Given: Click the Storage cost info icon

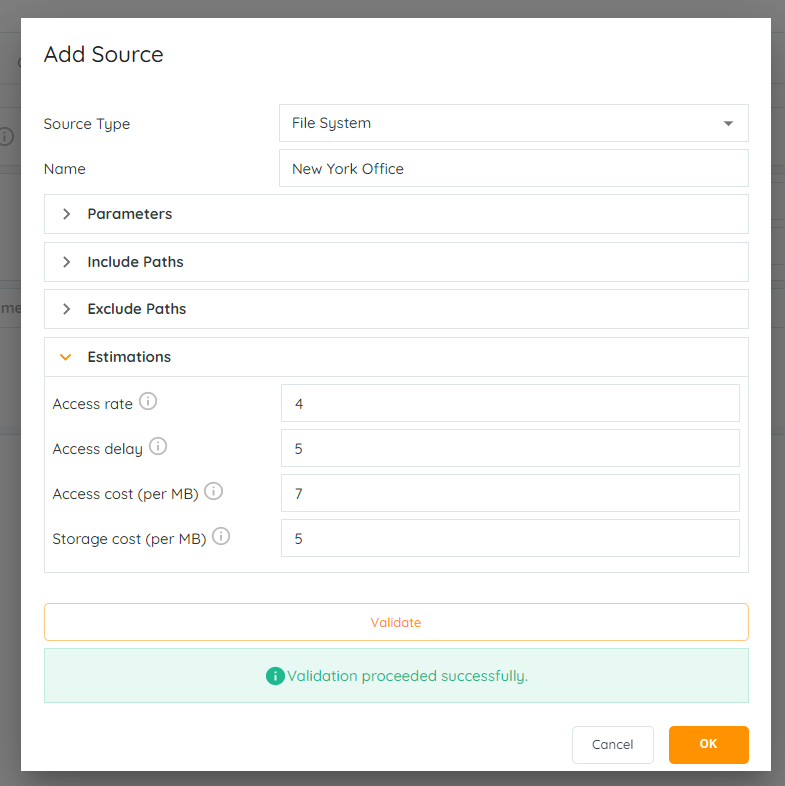Looking at the screenshot, I should coord(221,536).
